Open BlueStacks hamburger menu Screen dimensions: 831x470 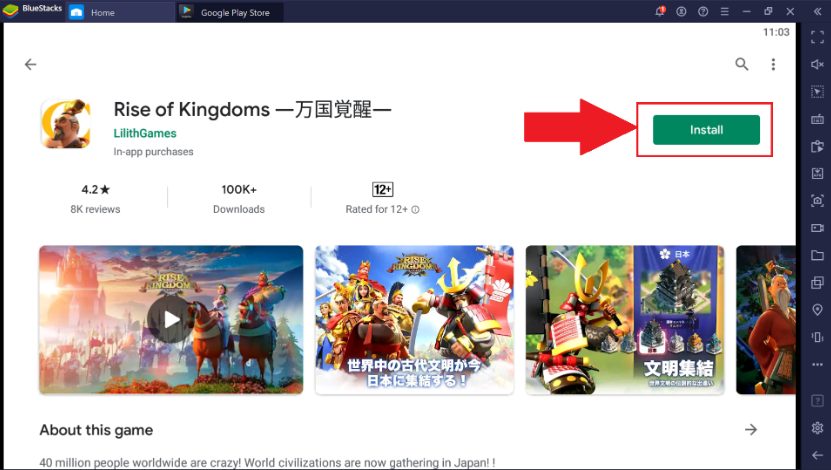point(724,11)
